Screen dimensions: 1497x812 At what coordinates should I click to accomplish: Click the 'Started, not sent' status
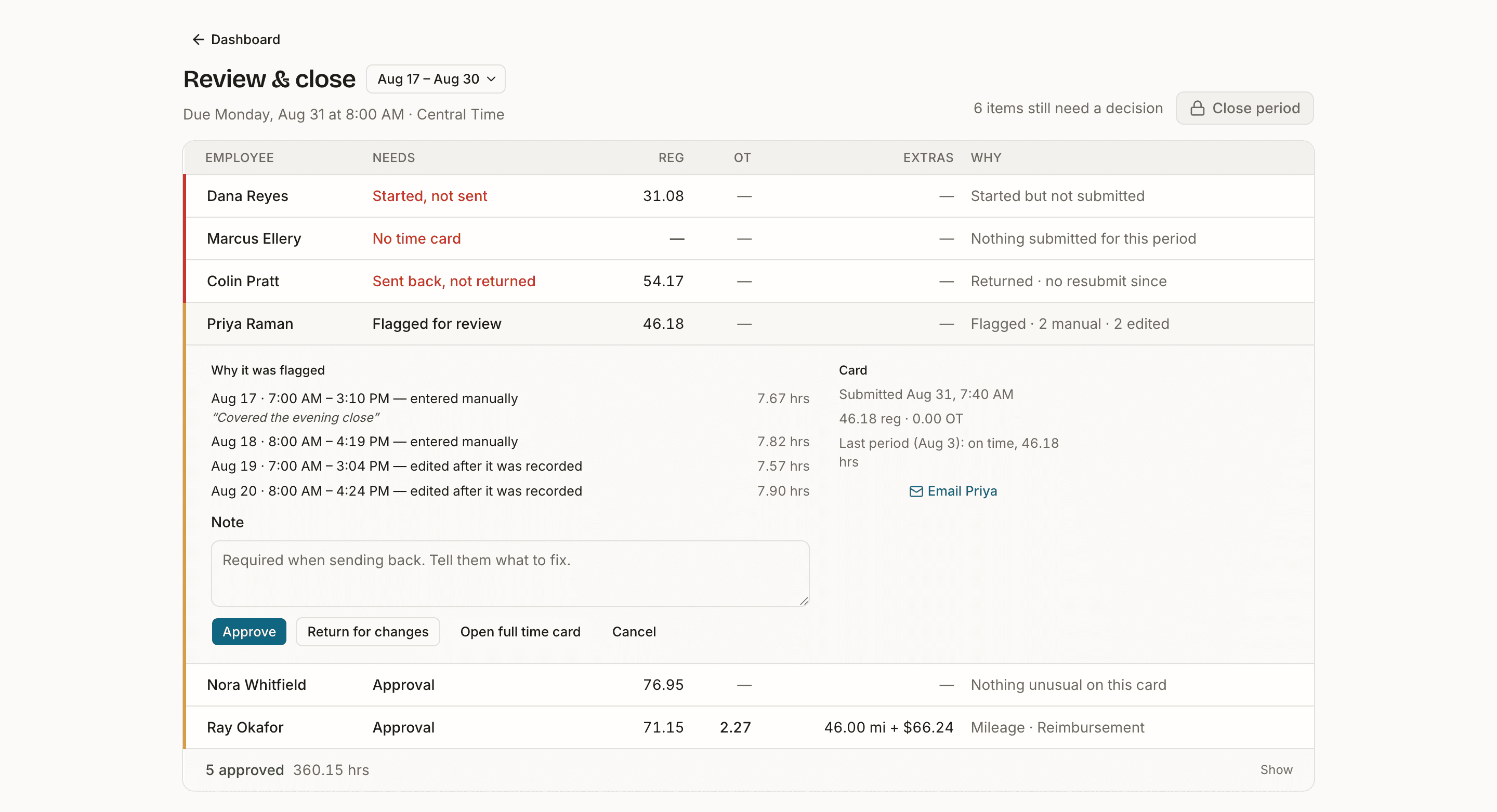[x=429, y=196]
